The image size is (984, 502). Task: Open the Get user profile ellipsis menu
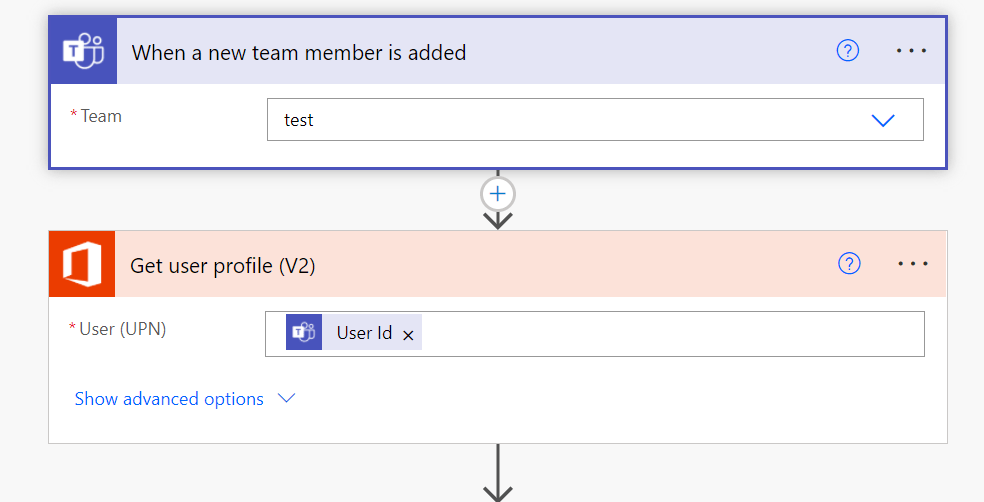[913, 264]
